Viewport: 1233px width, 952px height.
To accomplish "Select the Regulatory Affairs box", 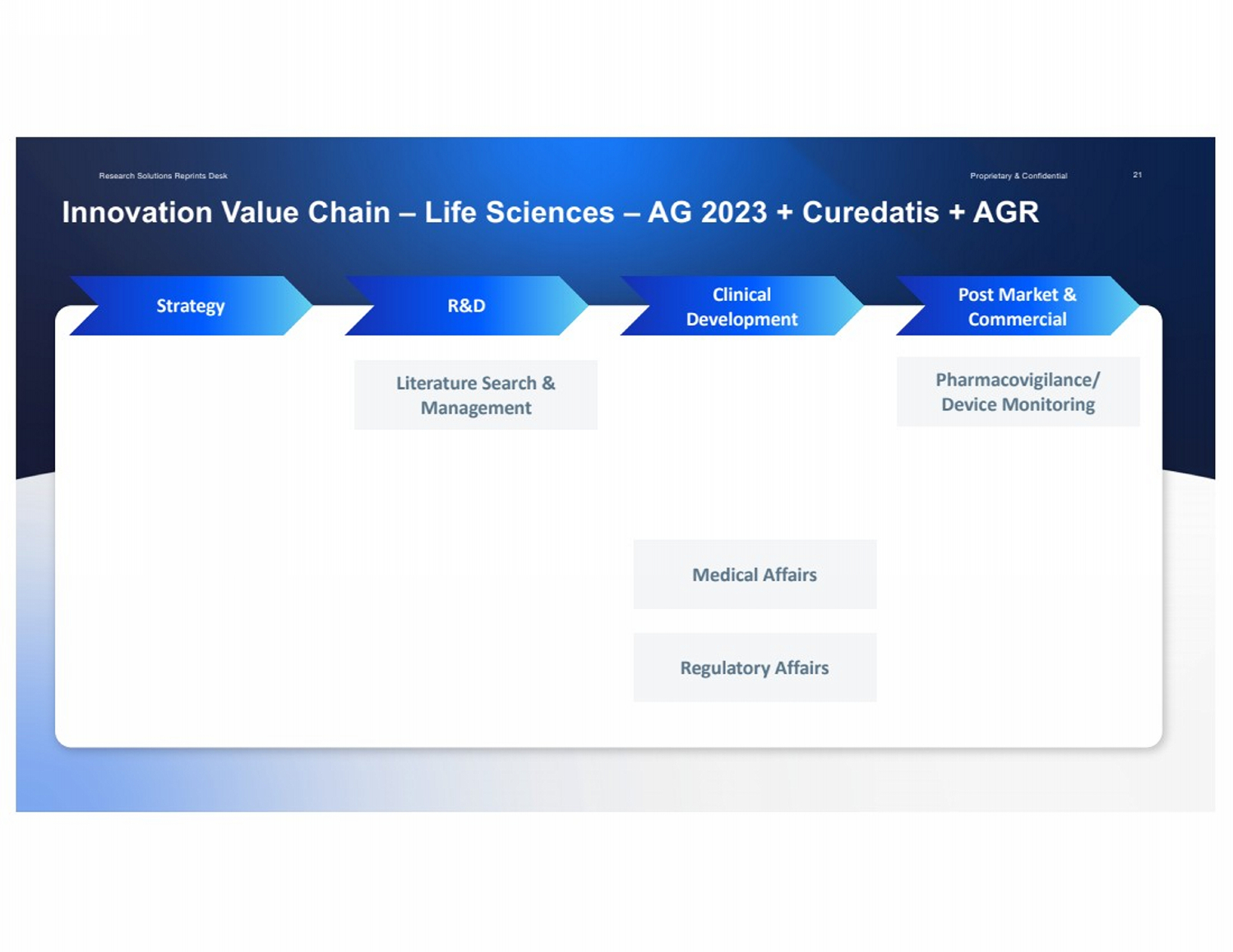I will coord(755,668).
